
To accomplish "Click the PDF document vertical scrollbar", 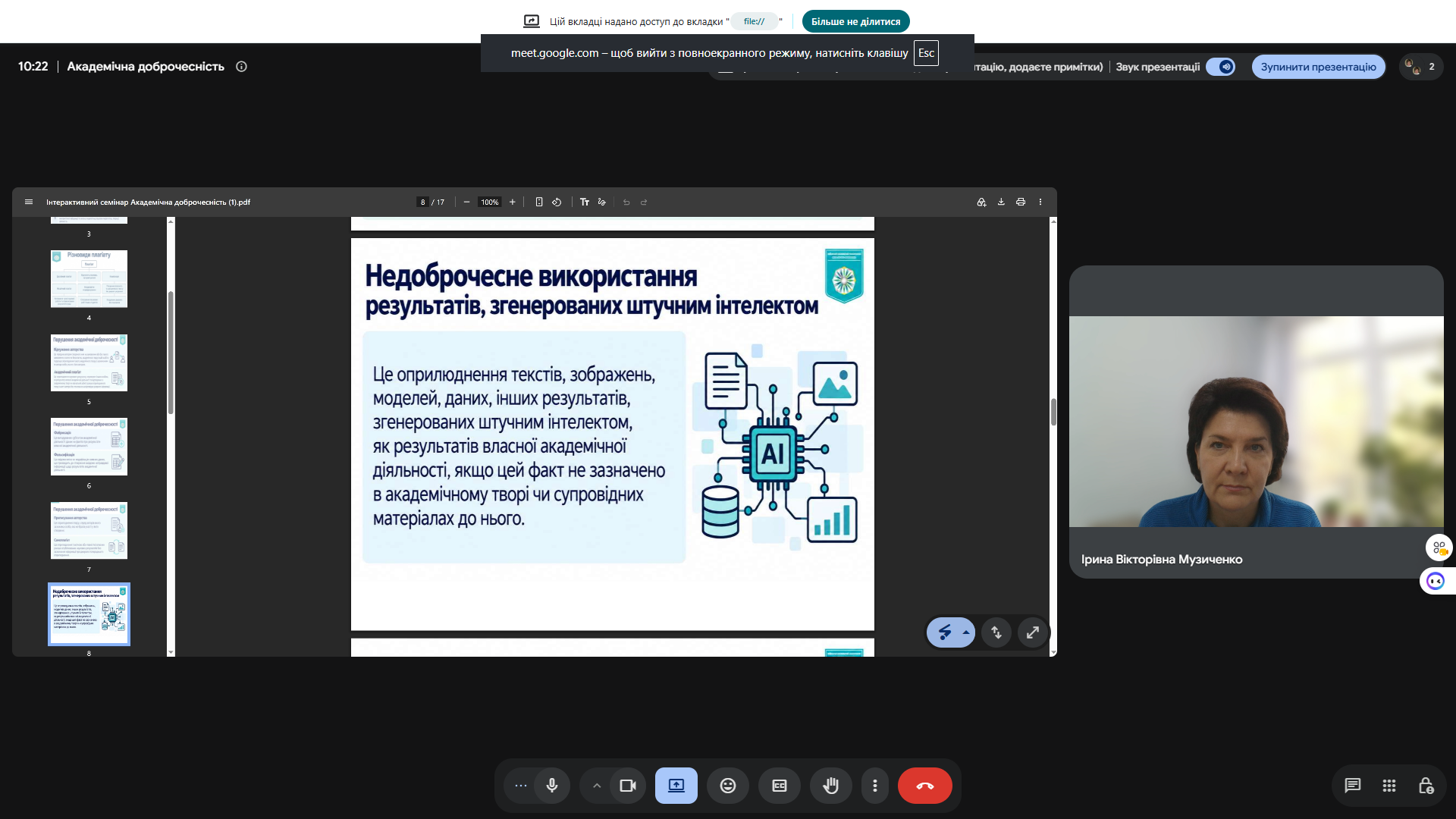I will tap(1053, 412).
